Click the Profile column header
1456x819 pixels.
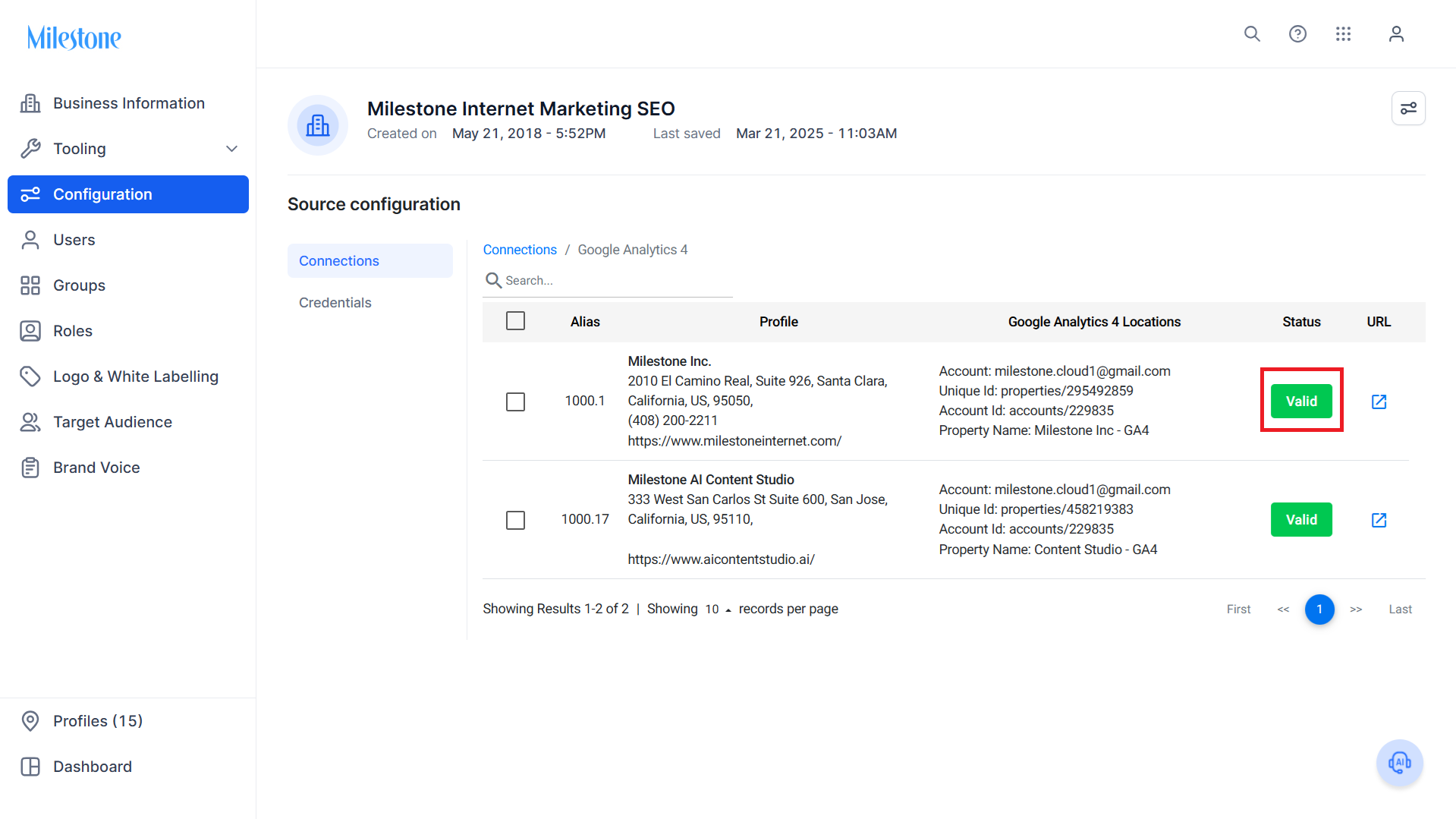(x=778, y=322)
